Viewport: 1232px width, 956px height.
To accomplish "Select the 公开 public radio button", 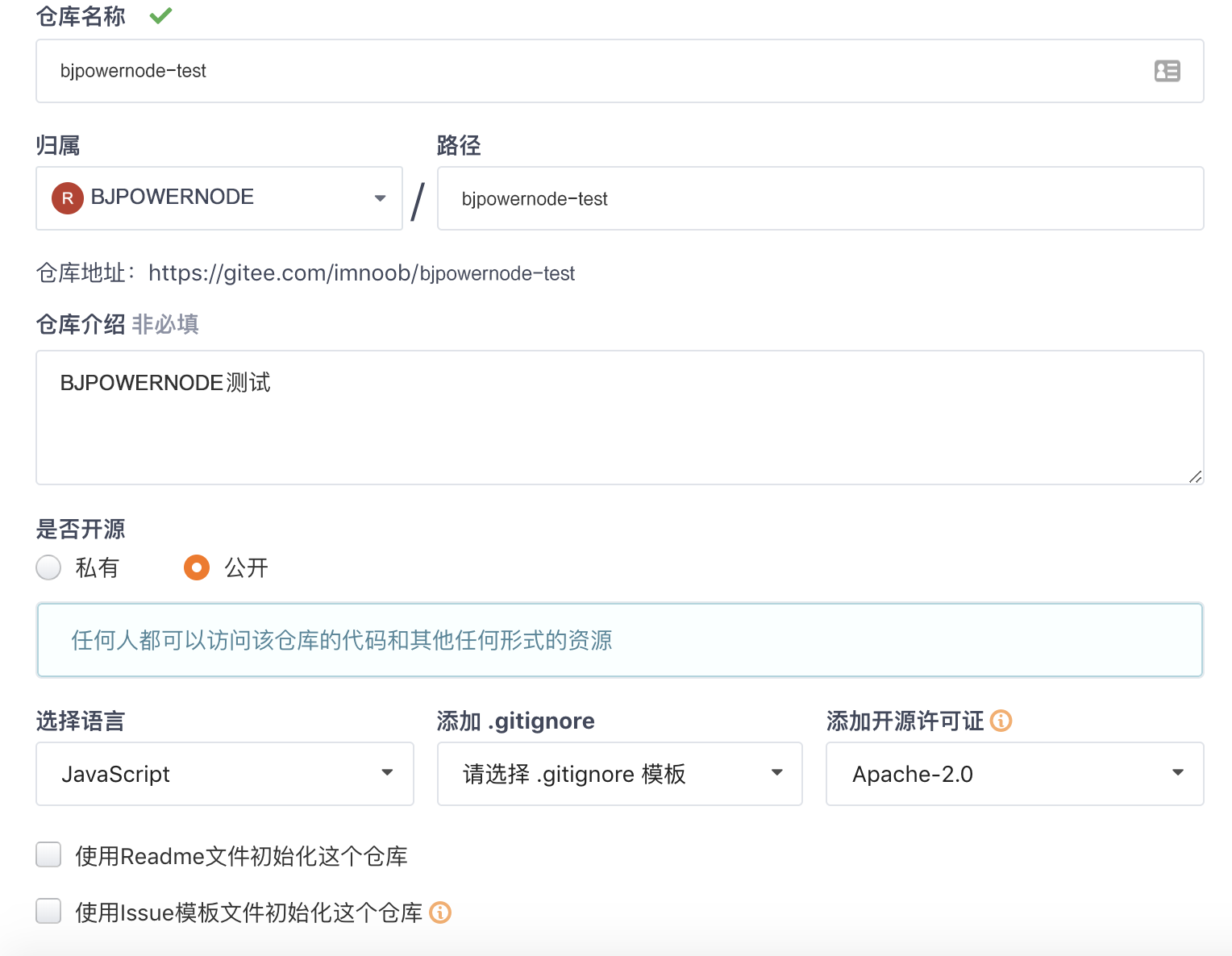I will pos(197,567).
